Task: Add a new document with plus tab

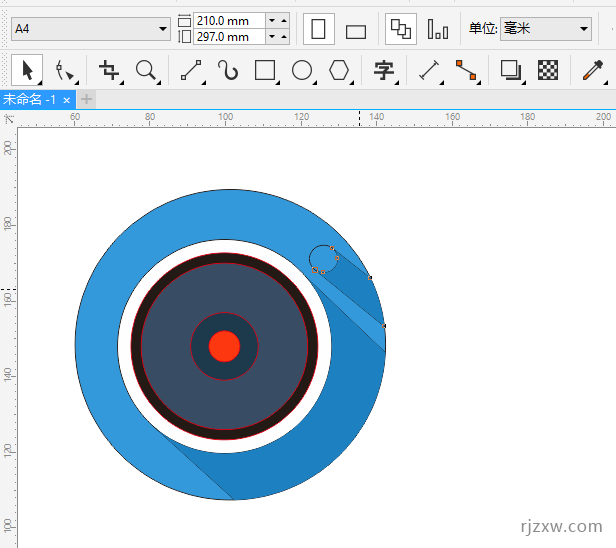Action: (87, 100)
